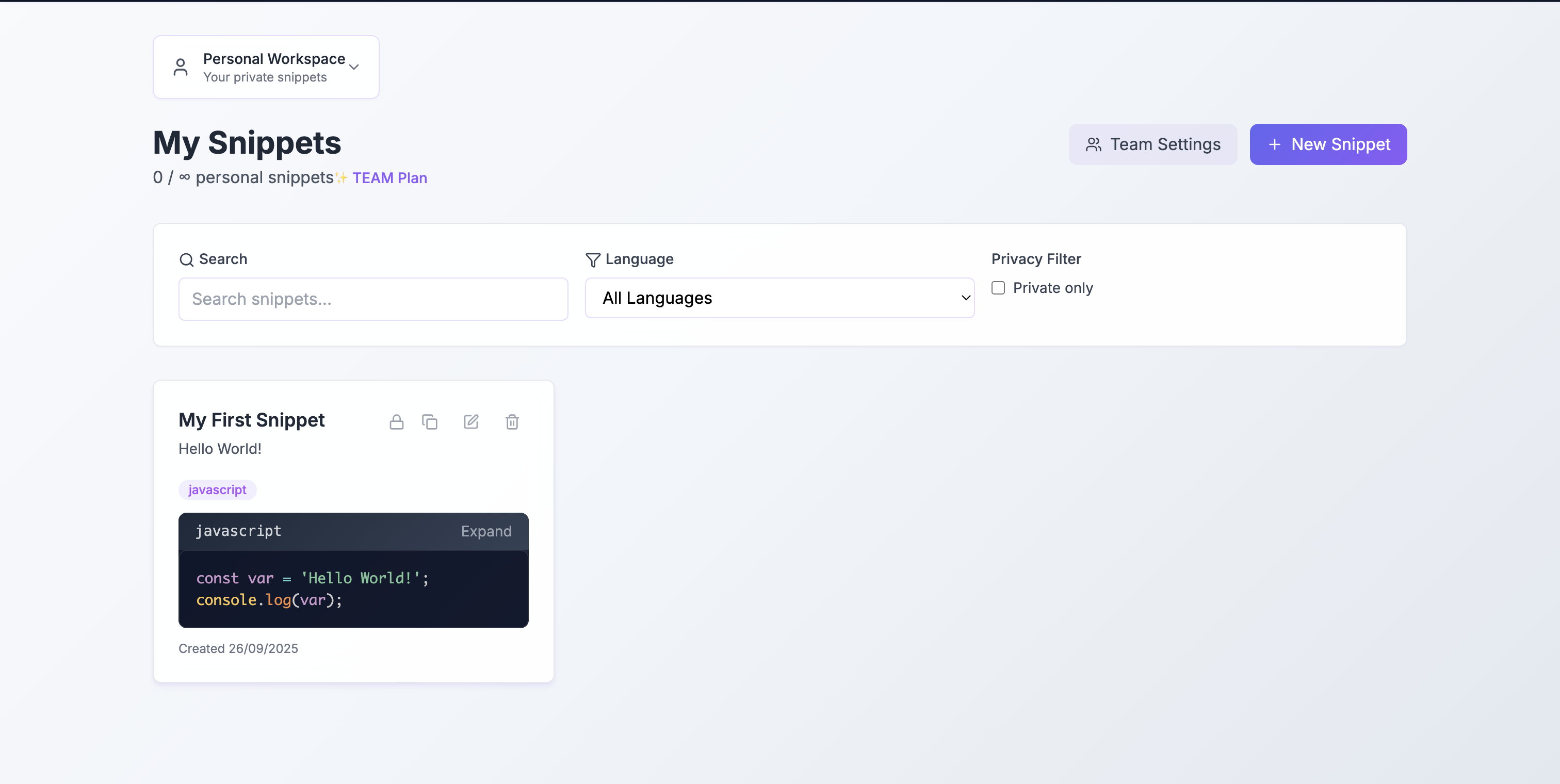Enable the Private only checkbox
Screen dimensions: 1560x784
(x=998, y=288)
